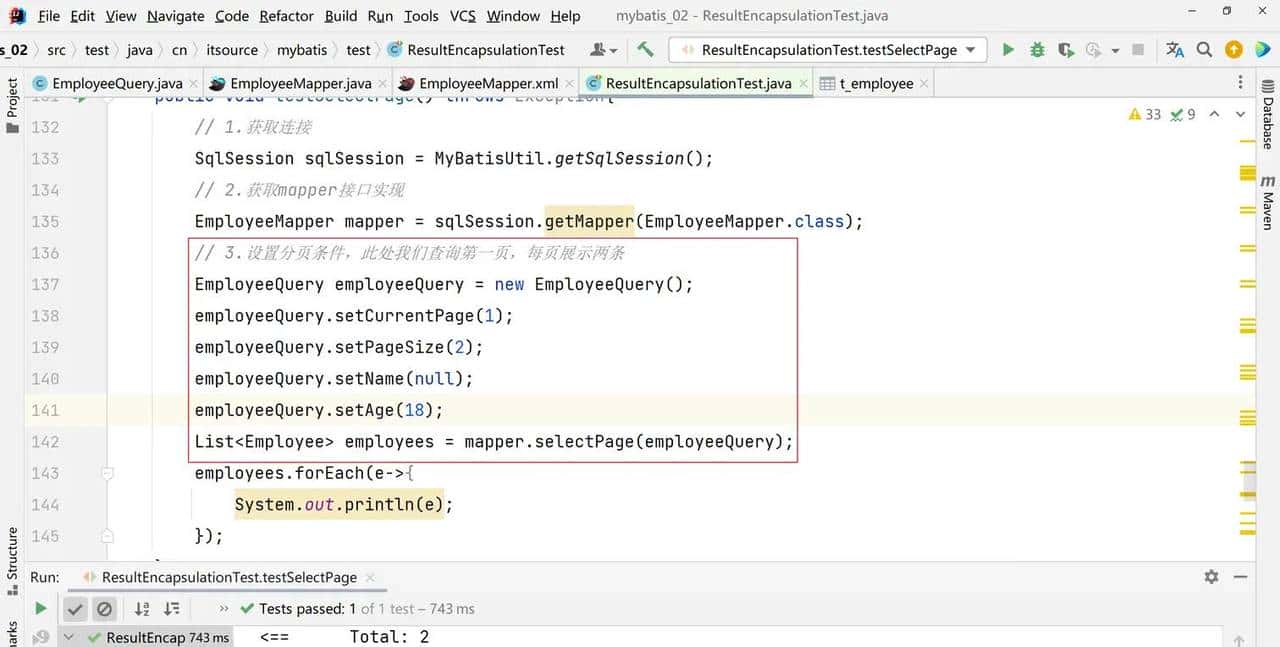
Task: Expand user account dropdown arrow
Action: [613, 50]
